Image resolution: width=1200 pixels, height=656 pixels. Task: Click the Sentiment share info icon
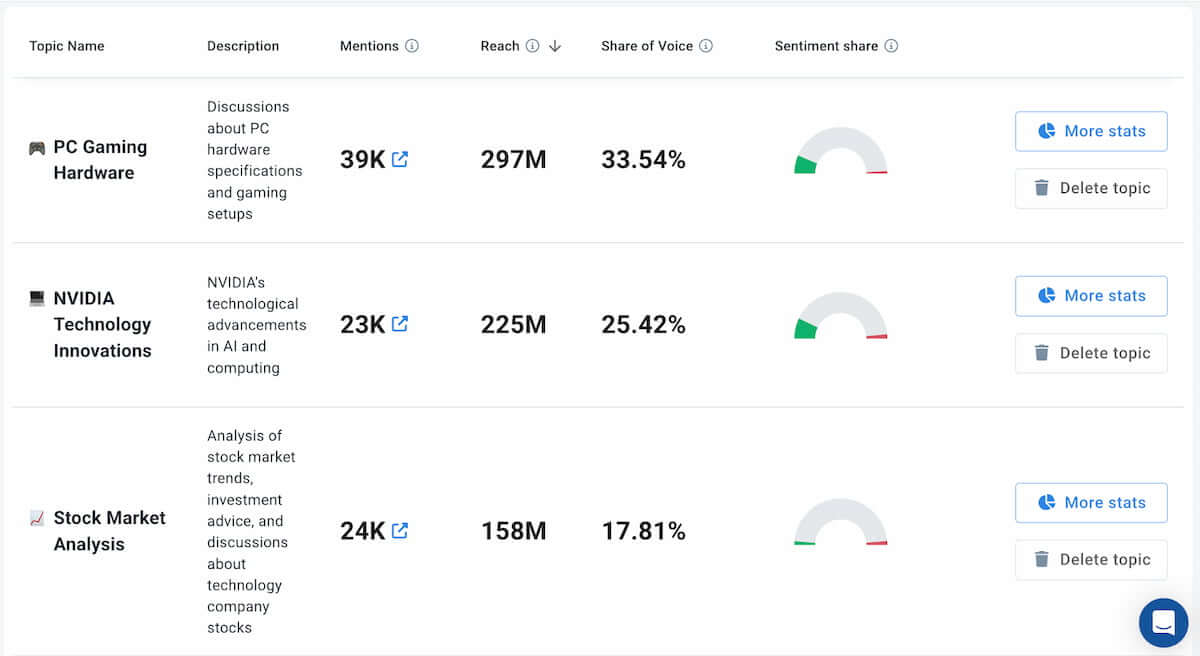point(893,45)
